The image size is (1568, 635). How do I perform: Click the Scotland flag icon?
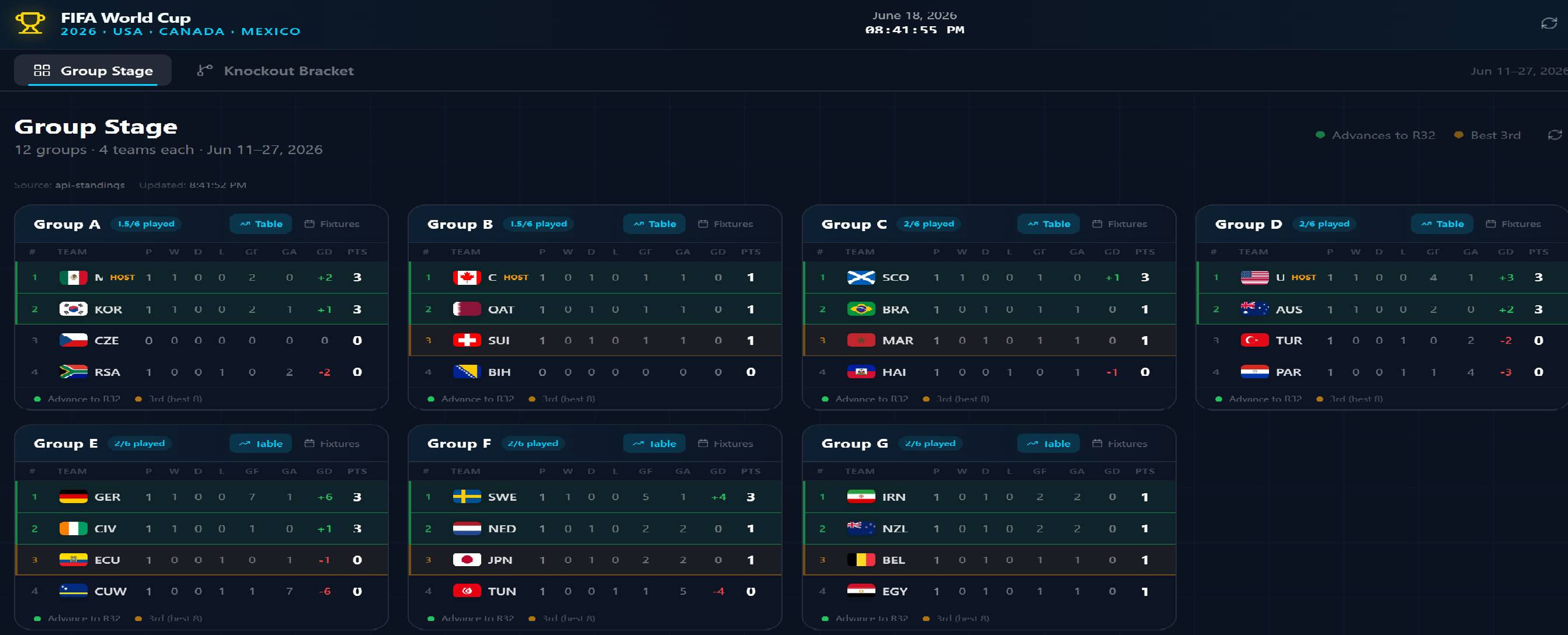[861, 277]
